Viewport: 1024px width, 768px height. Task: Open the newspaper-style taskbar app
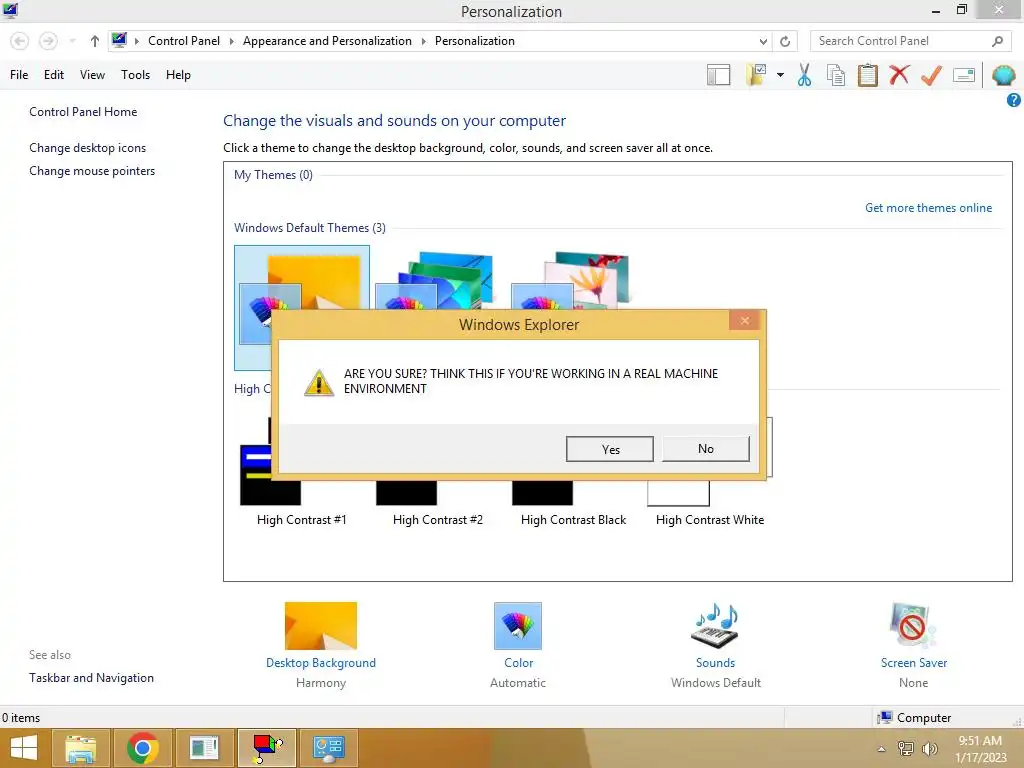(204, 748)
